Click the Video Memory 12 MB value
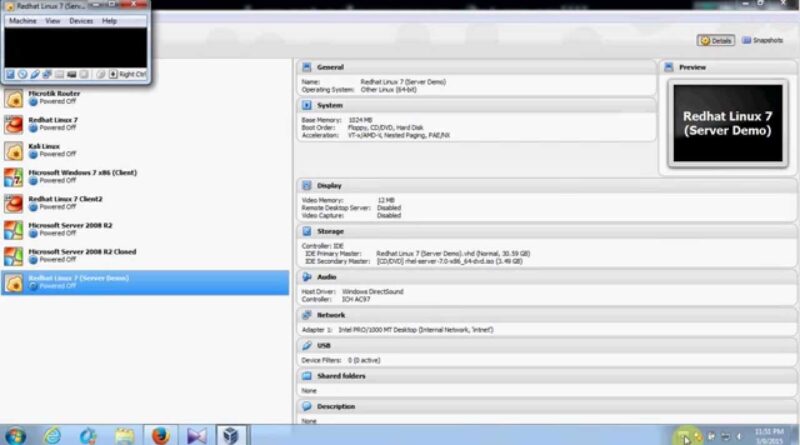The image size is (800, 445). pos(386,200)
